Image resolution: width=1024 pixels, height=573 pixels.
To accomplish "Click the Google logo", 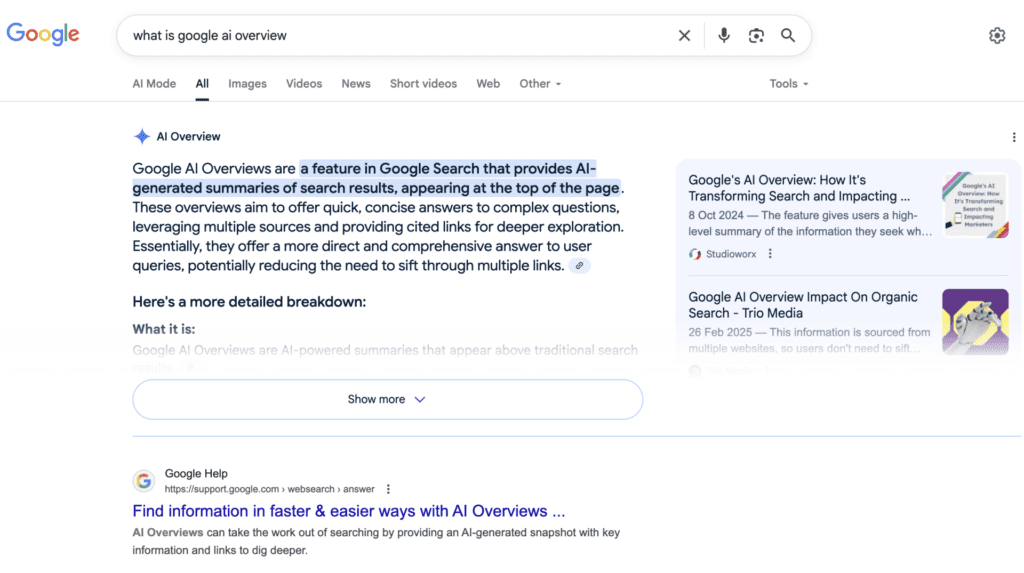I will coord(43,34).
